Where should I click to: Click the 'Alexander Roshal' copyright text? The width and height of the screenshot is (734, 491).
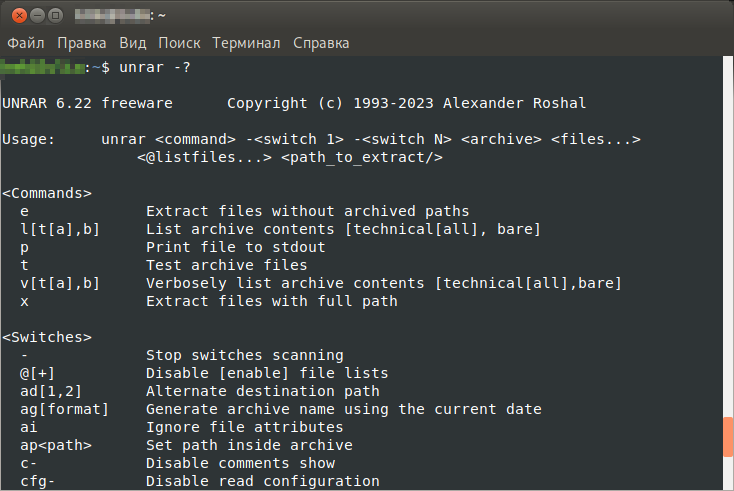click(514, 103)
